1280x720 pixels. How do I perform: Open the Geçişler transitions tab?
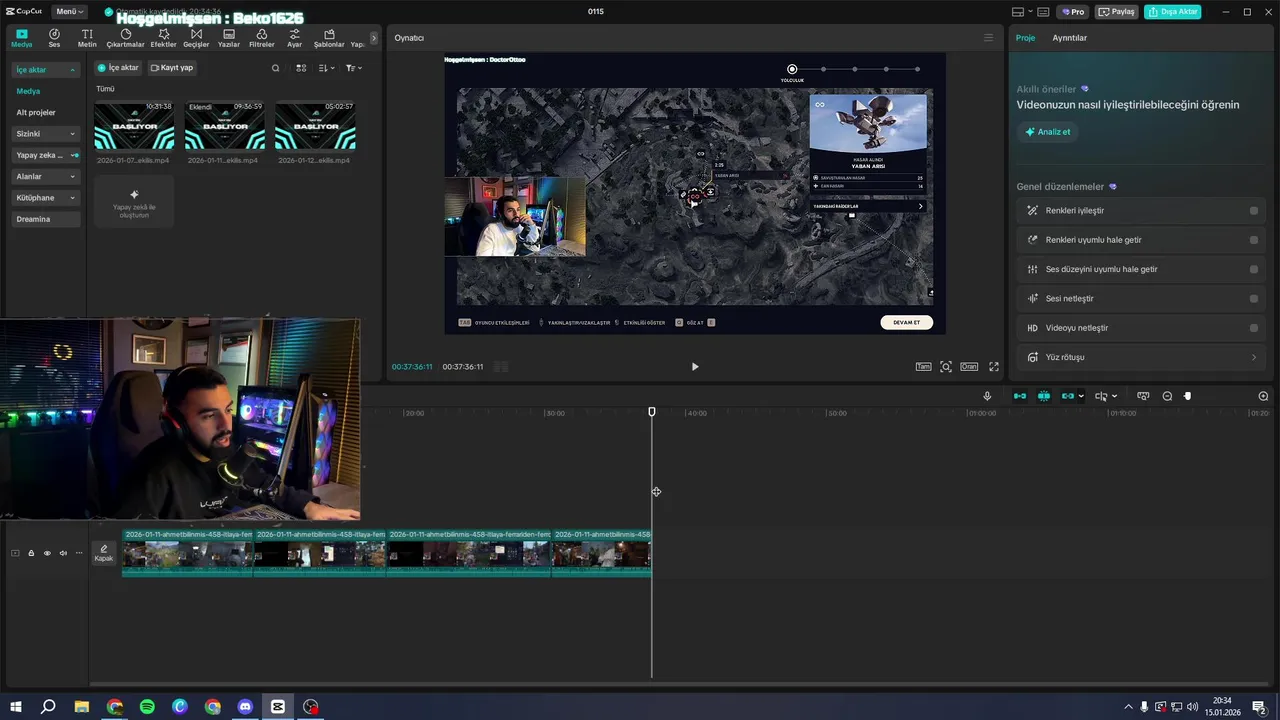[x=196, y=38]
